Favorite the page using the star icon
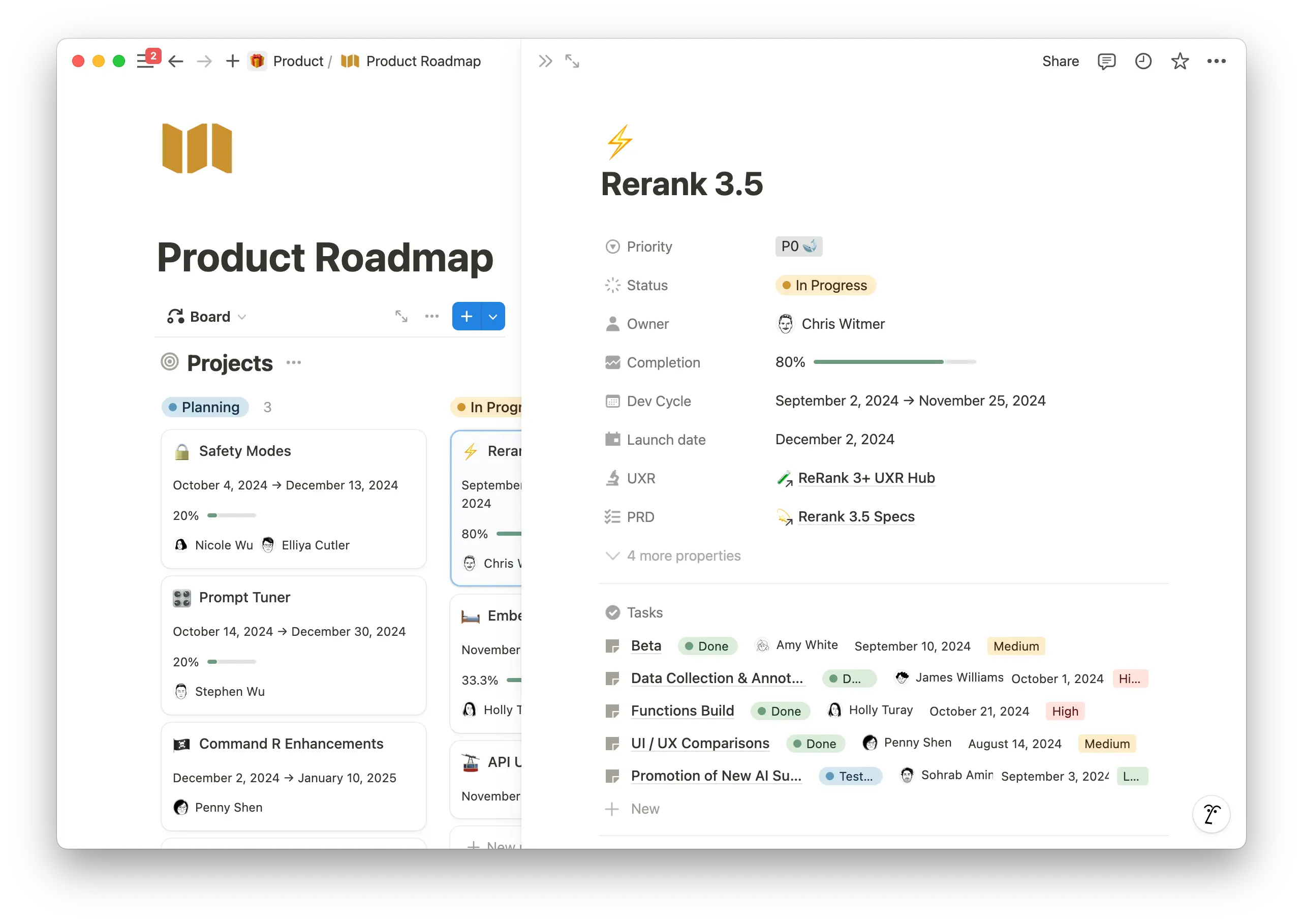The image size is (1303, 924). tap(1180, 61)
